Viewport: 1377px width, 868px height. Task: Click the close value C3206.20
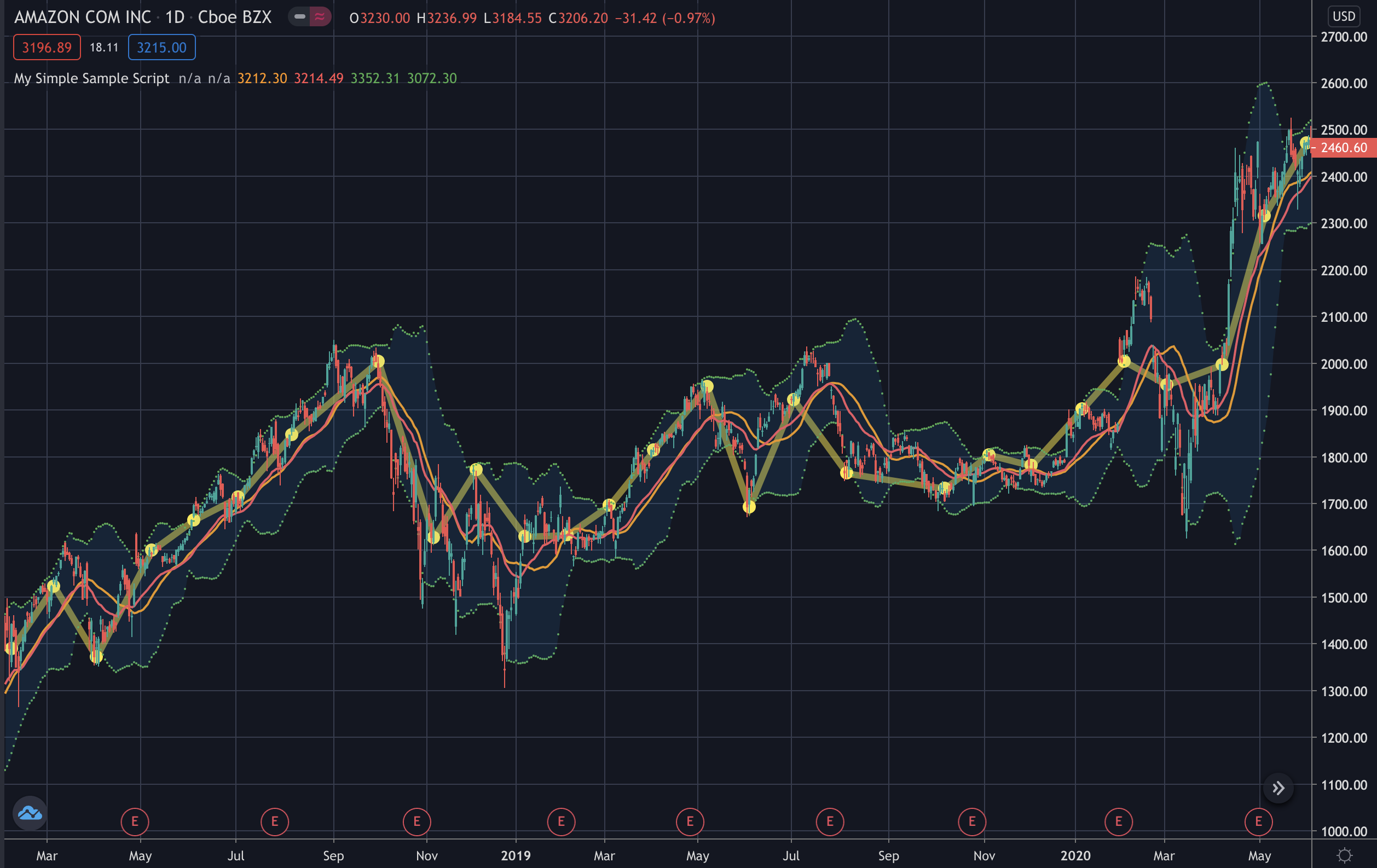(578, 18)
